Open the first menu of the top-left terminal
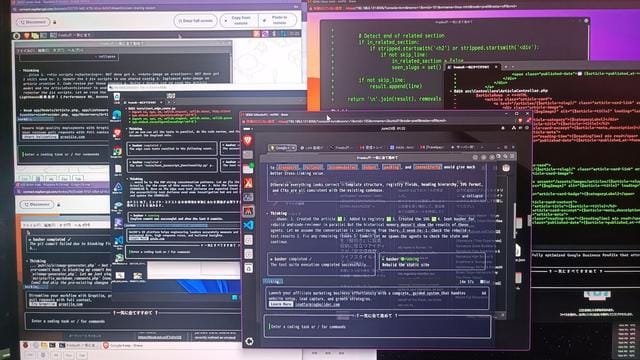 coord(25,51)
